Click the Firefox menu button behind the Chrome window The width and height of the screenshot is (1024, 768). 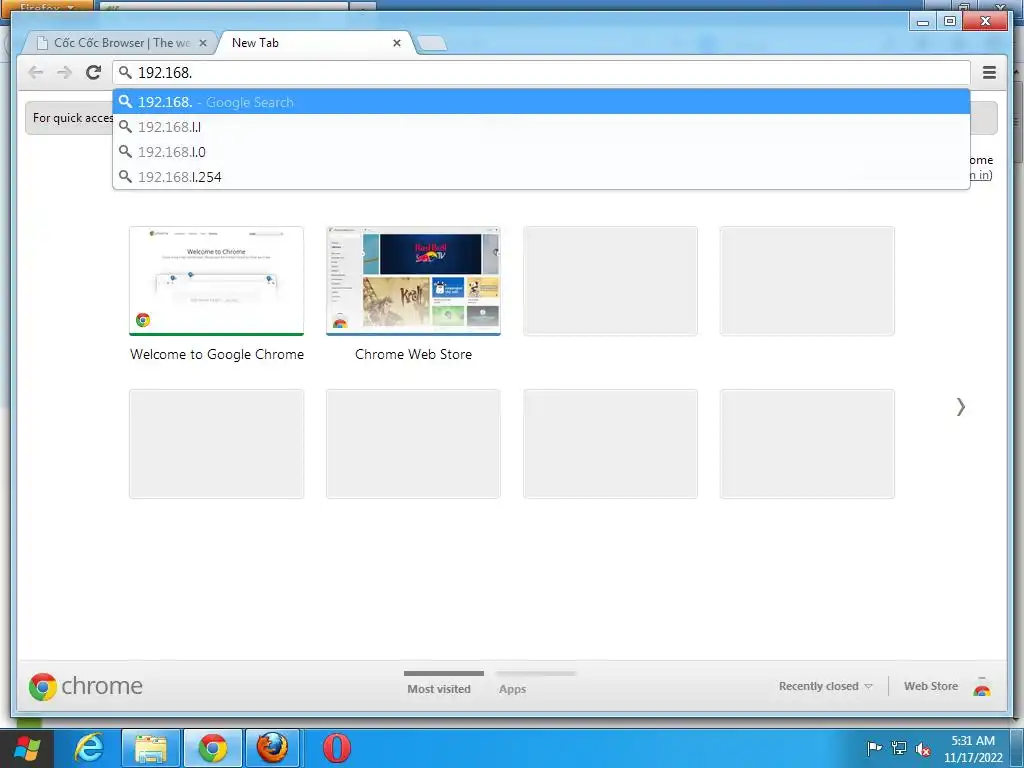[46, 6]
